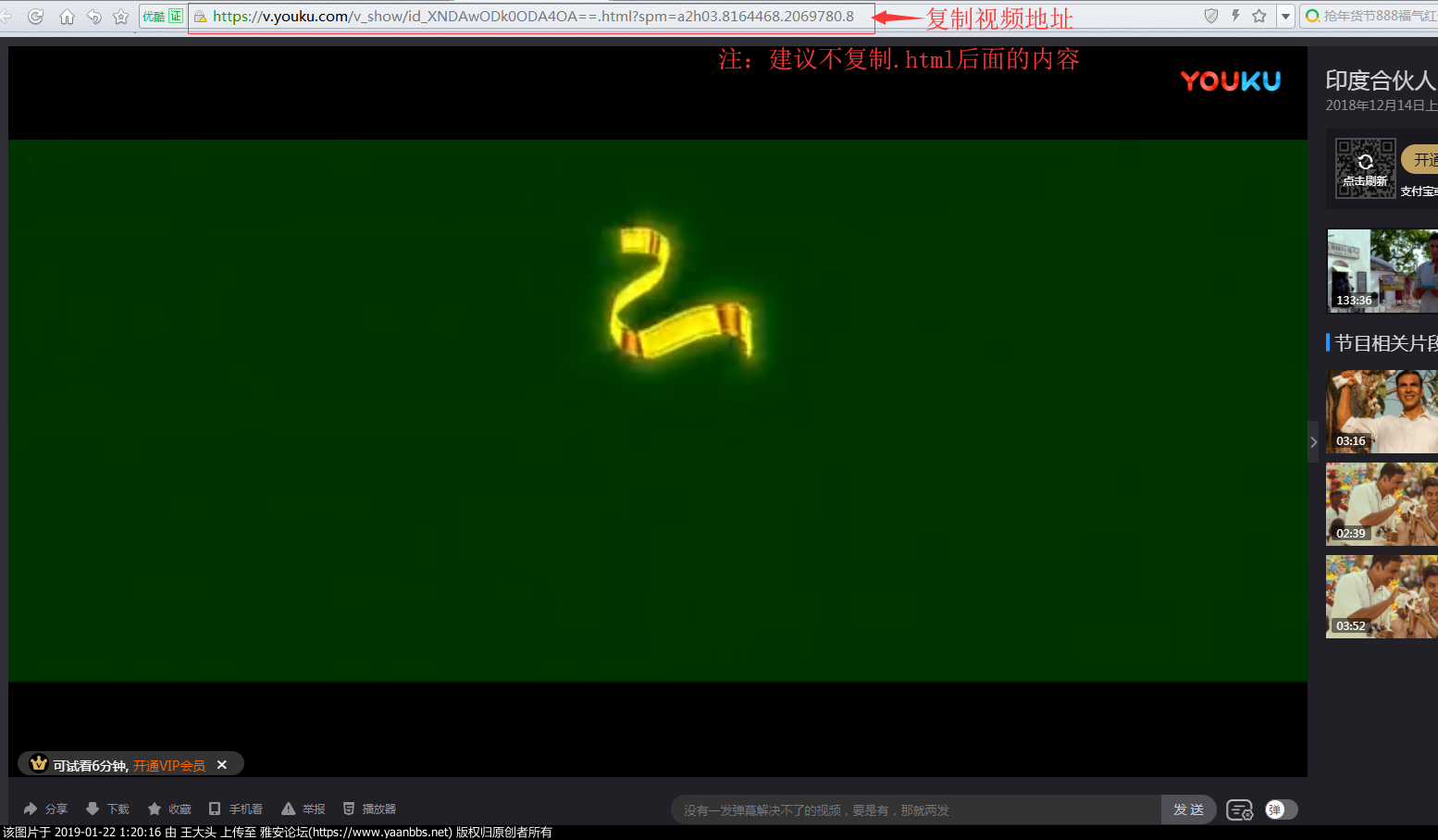Play the 03:16 related clip
The width and height of the screenshot is (1438, 840).
coord(1382,411)
